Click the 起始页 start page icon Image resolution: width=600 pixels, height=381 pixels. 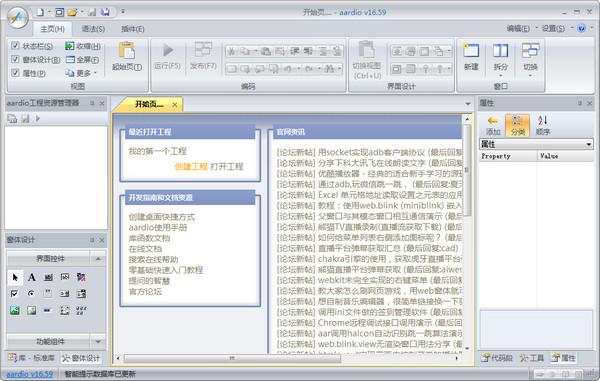point(127,50)
